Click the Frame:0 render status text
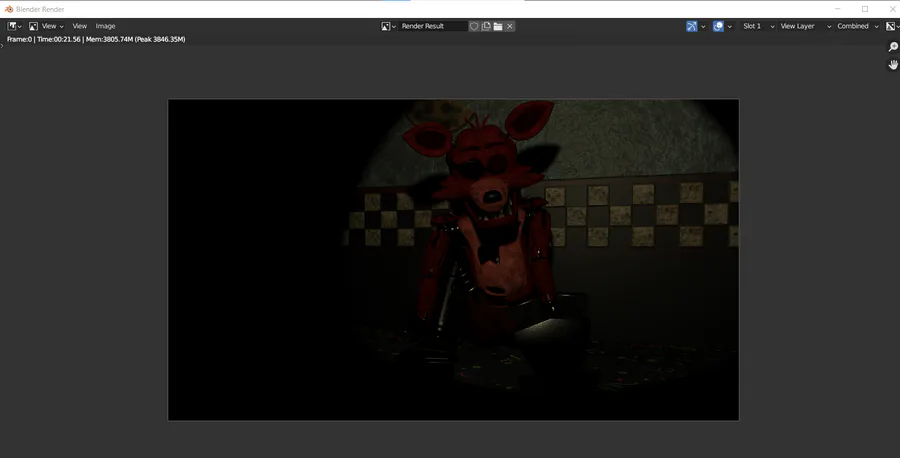The image size is (900, 458). click(x=96, y=40)
